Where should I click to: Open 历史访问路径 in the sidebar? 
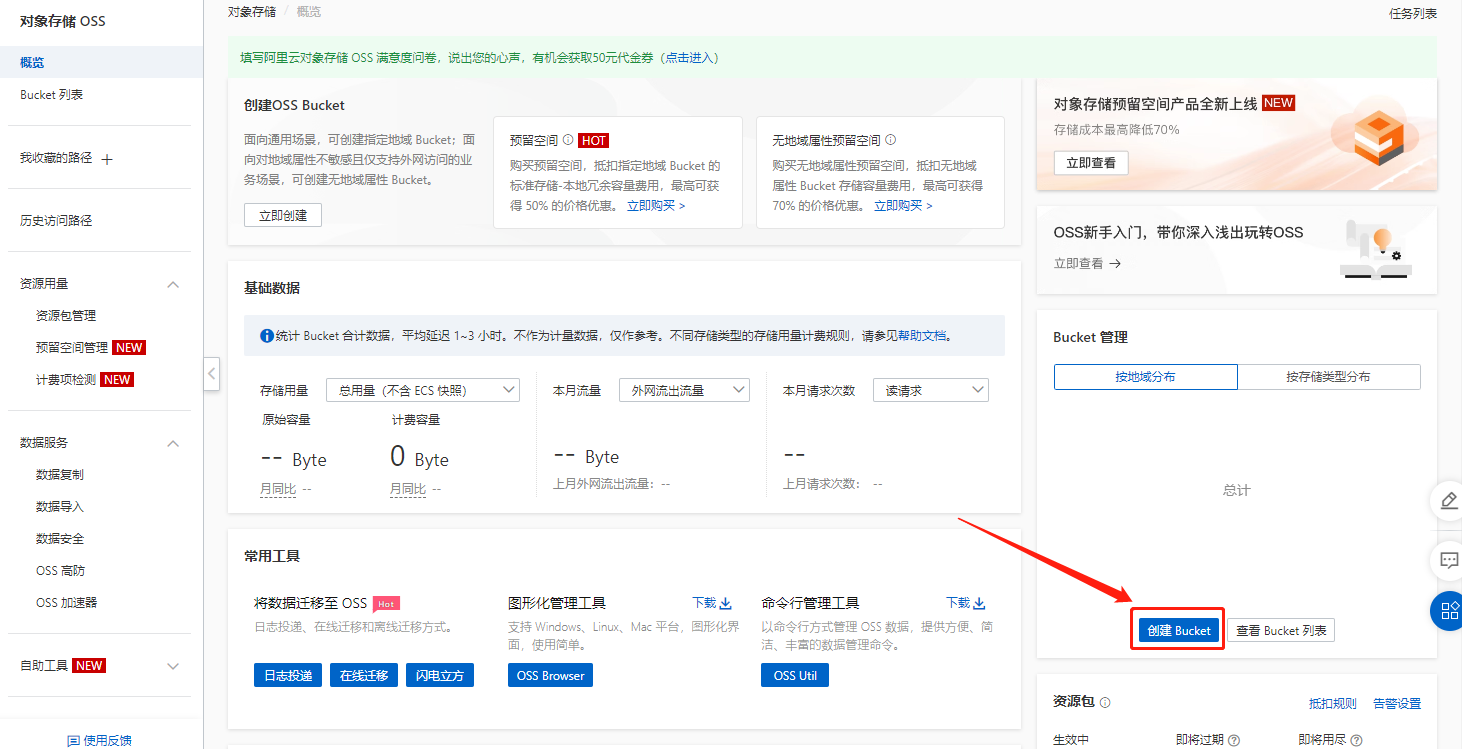pyautogui.click(x=56, y=221)
